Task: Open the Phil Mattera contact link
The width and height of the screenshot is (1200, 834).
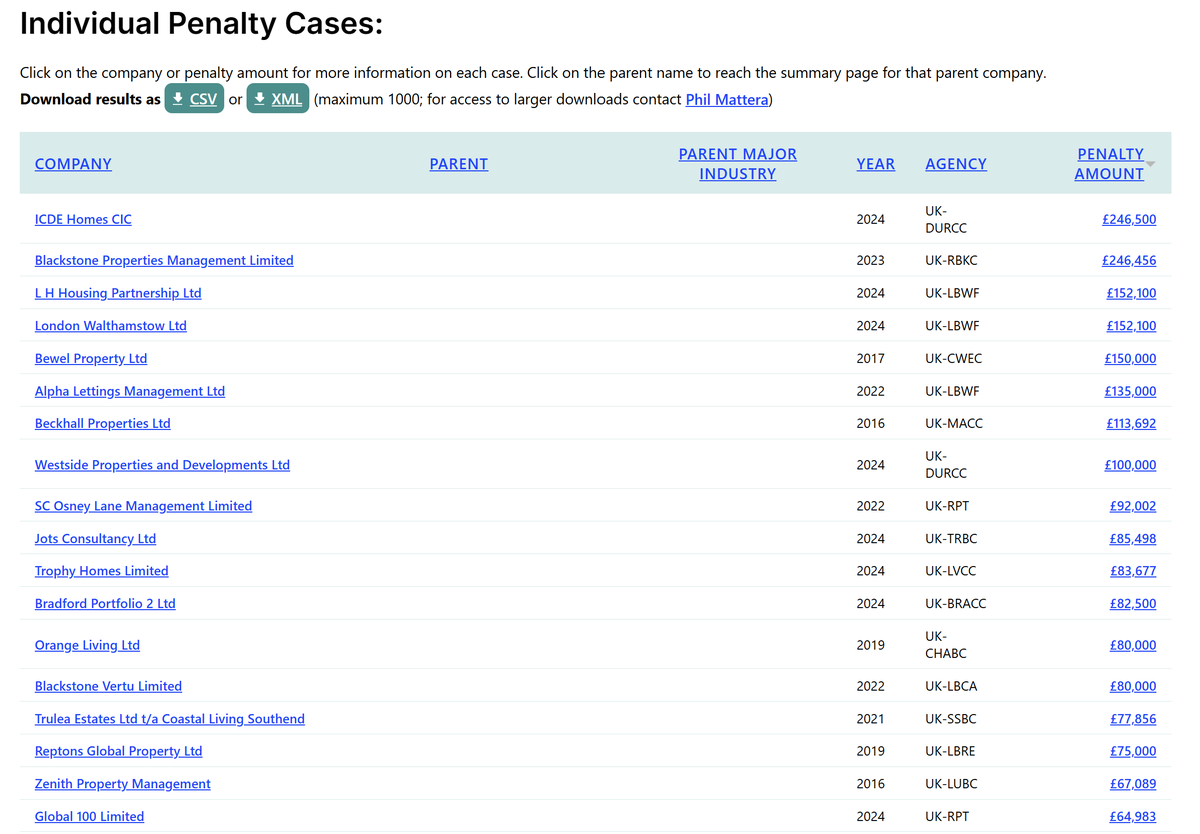Action: (x=727, y=100)
